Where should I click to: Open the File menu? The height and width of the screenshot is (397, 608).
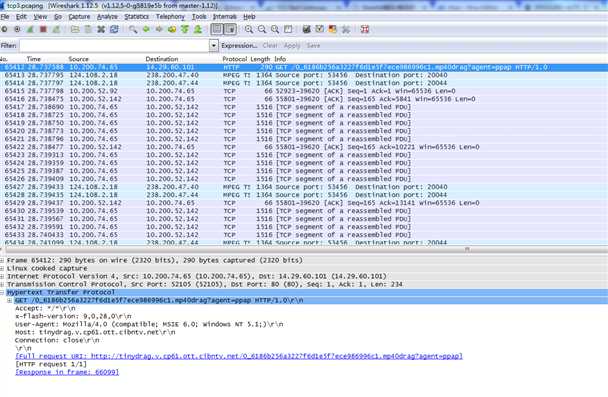point(5,17)
